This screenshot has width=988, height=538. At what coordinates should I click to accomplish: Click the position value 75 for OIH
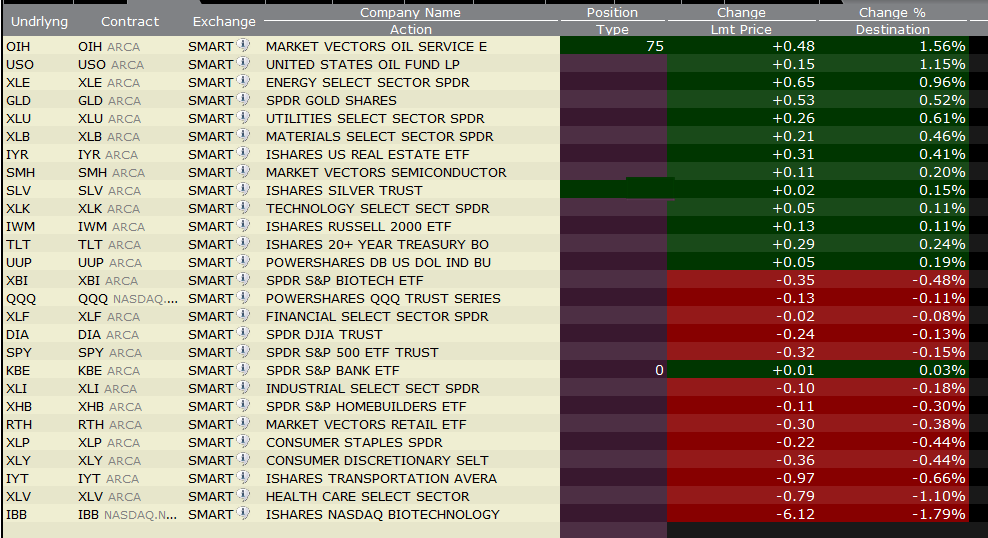pos(655,47)
